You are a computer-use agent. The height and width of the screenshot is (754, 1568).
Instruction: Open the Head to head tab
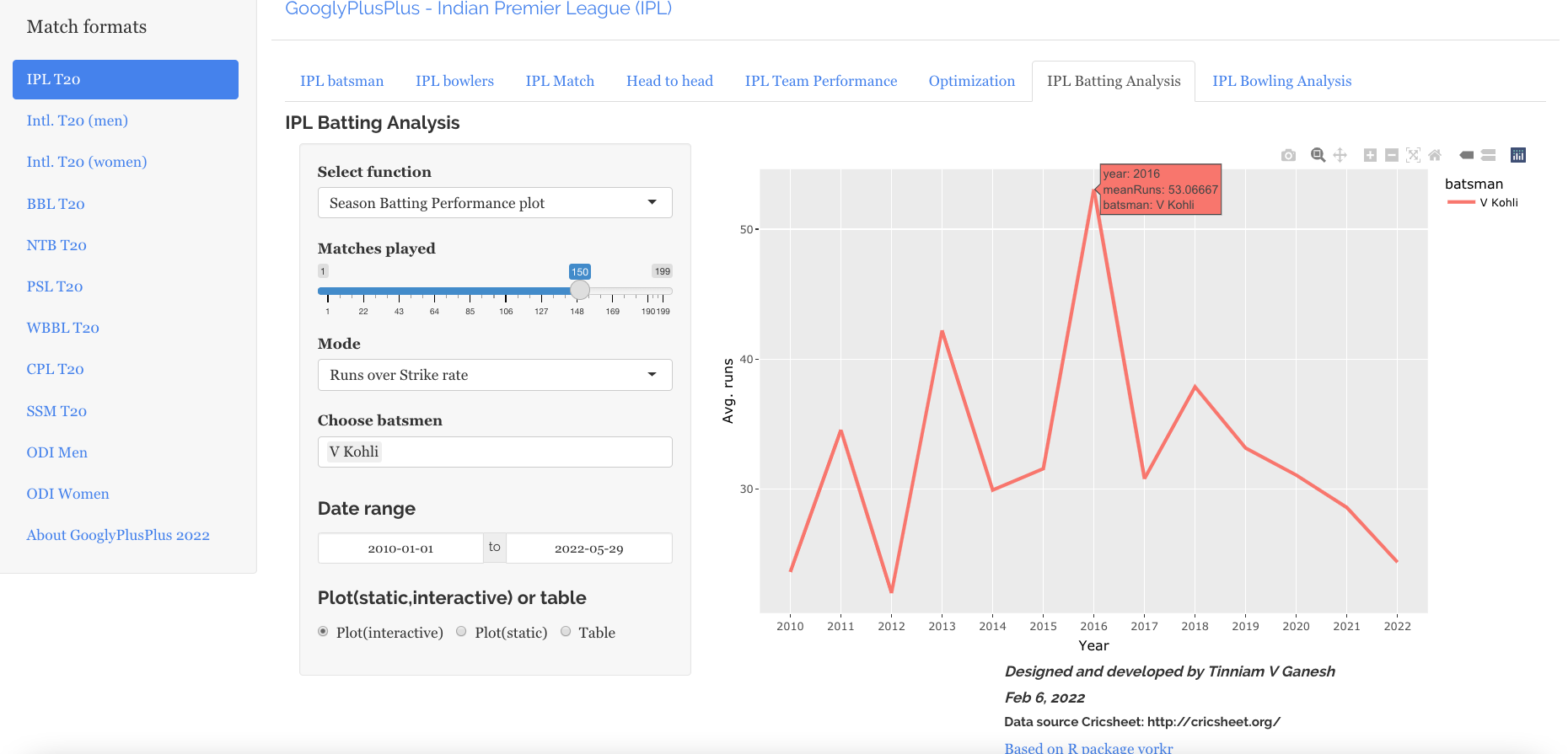click(x=669, y=81)
